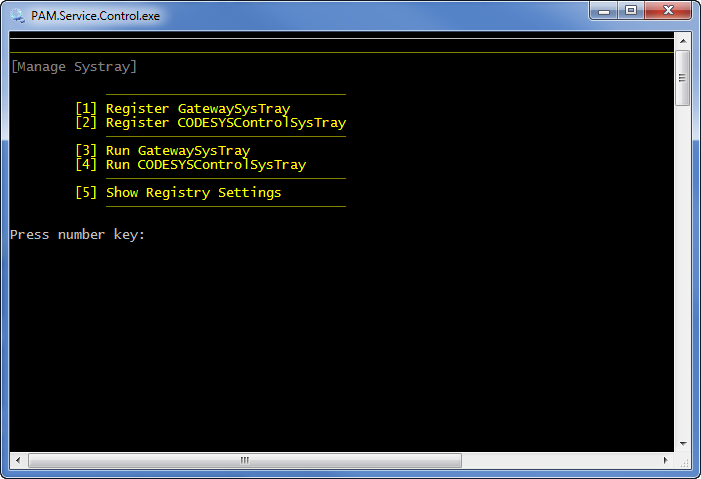
Task: Open the PAM.Service.Control window system menu icon
Action: point(17,16)
